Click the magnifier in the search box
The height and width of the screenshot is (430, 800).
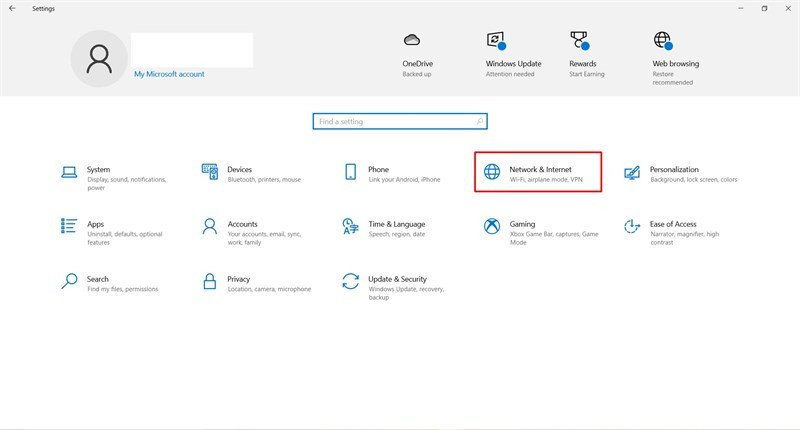(480, 121)
